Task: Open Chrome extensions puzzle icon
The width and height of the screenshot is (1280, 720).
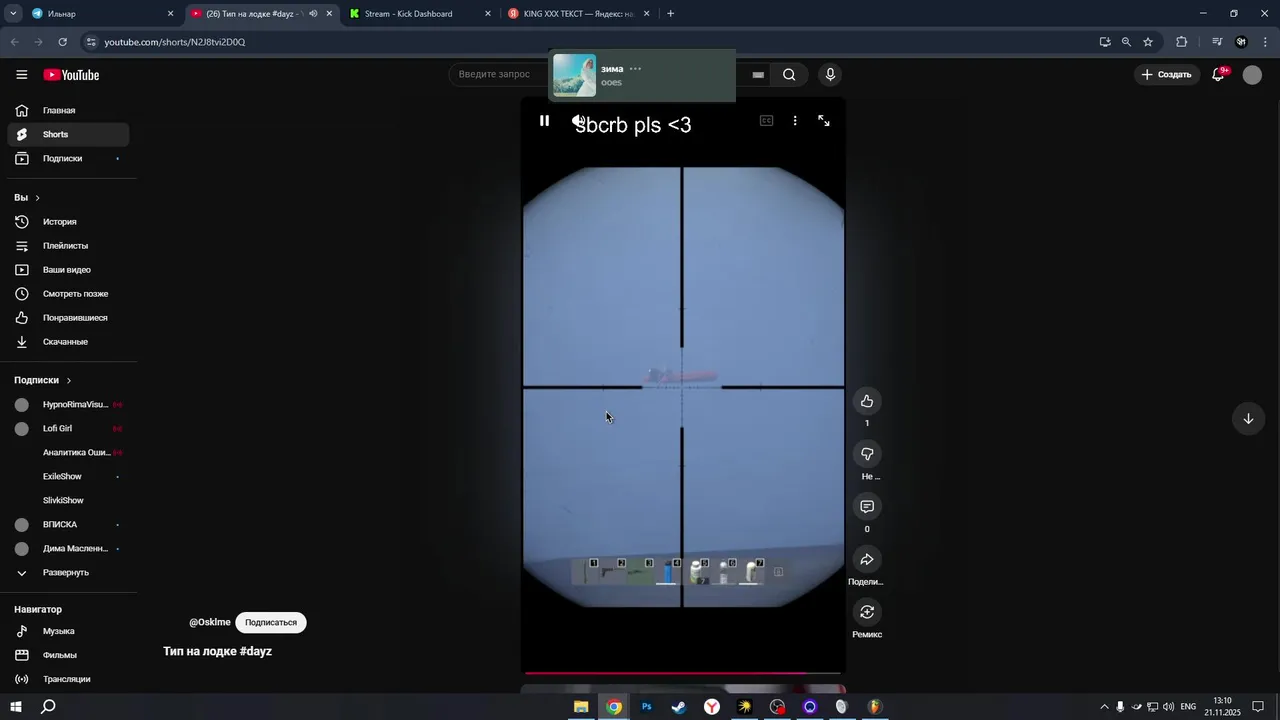Action: (x=1182, y=42)
